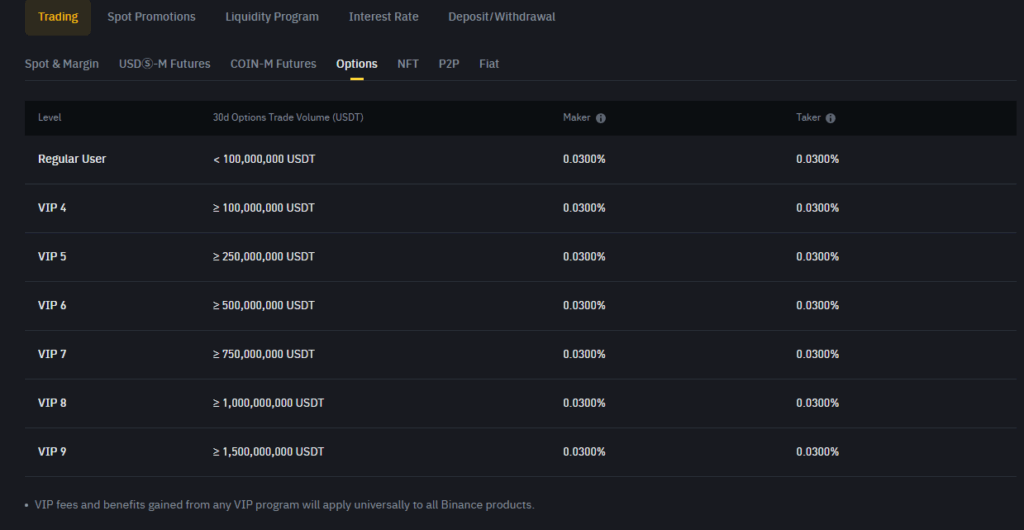This screenshot has width=1024, height=530.
Task: Switch to NFT sub-tab
Action: [x=408, y=64]
